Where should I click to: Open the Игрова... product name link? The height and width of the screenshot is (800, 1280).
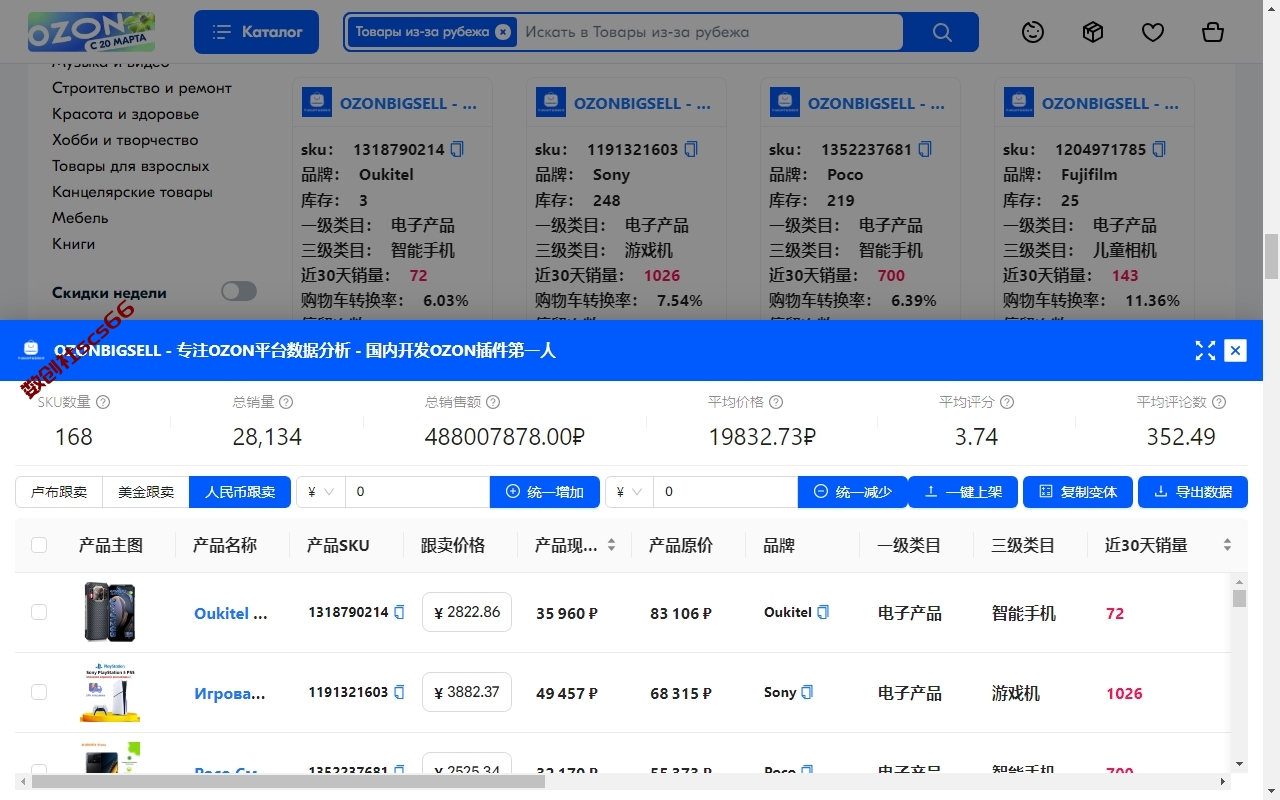230,693
